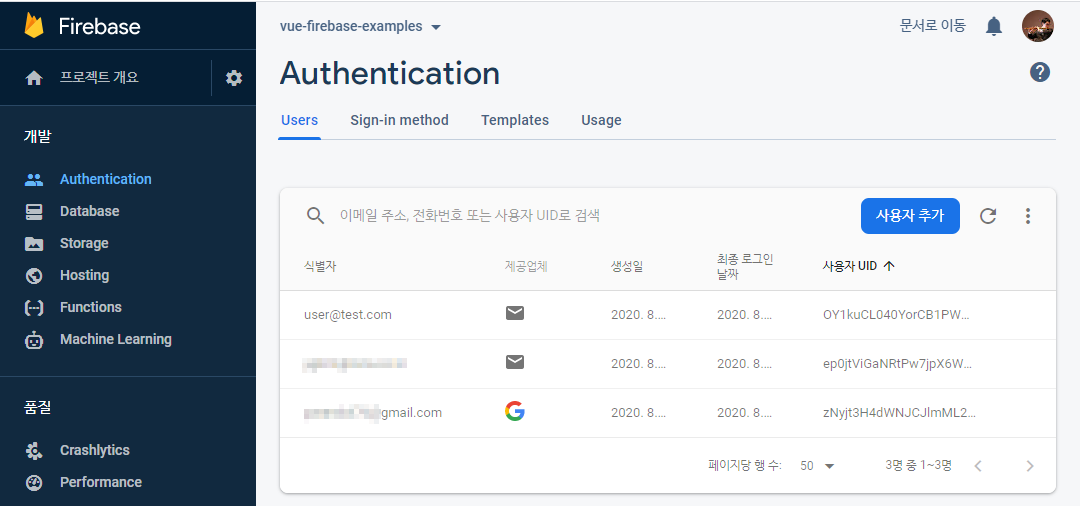1080x506 pixels.
Task: Click the 생성일 column header
Action: (627, 266)
